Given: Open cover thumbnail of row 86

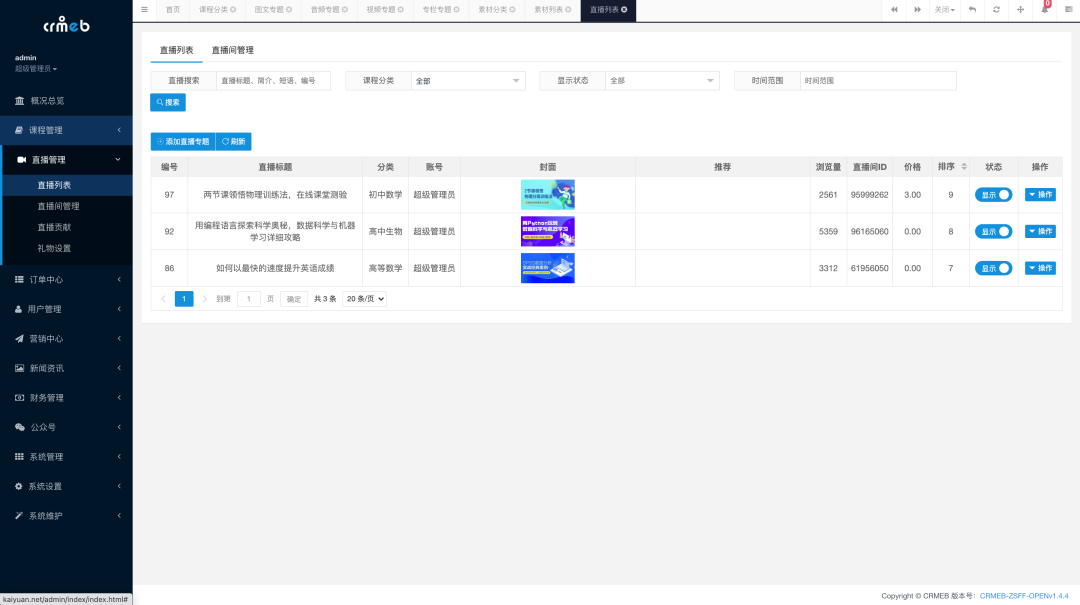Looking at the screenshot, I should click(x=548, y=268).
